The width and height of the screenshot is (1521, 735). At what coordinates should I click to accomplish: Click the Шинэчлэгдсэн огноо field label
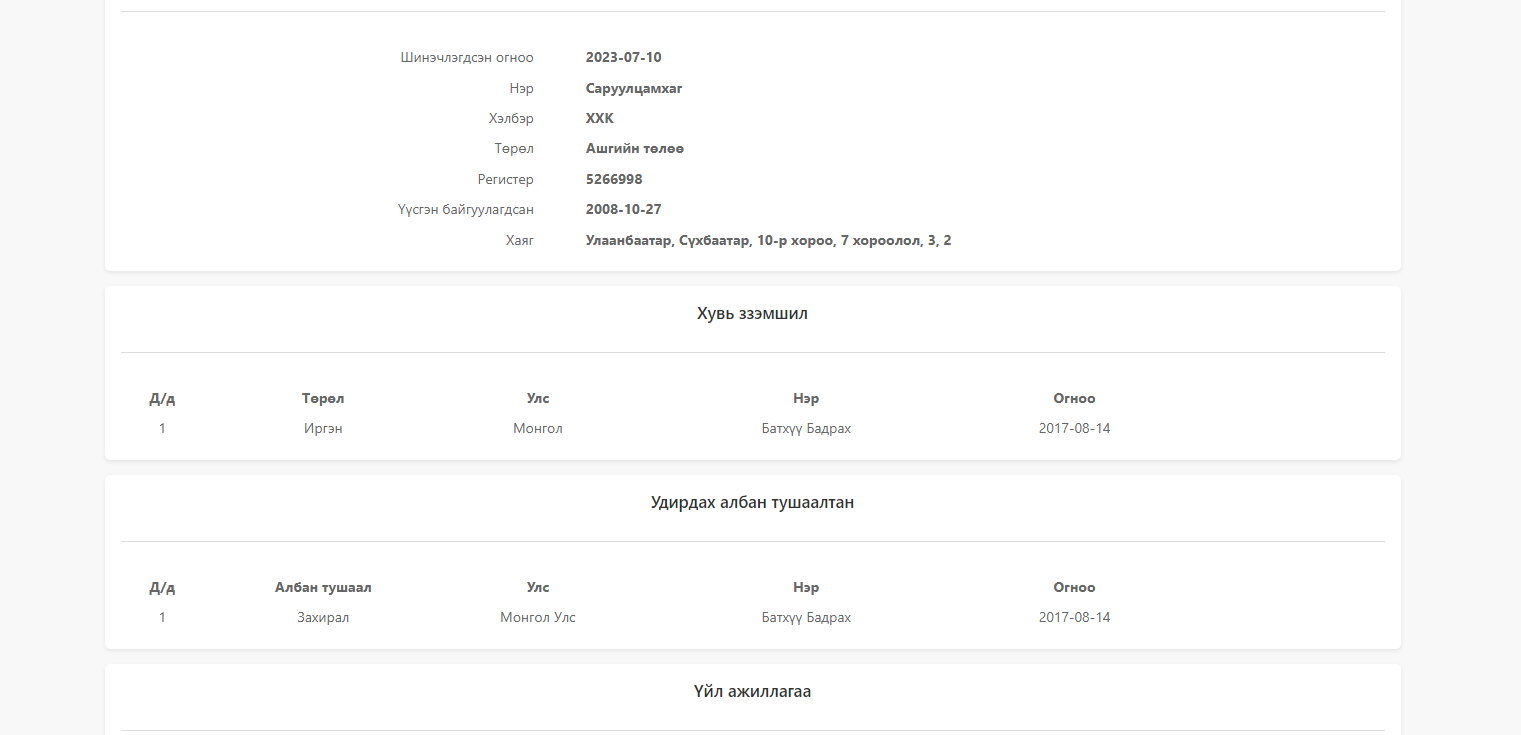click(x=467, y=58)
